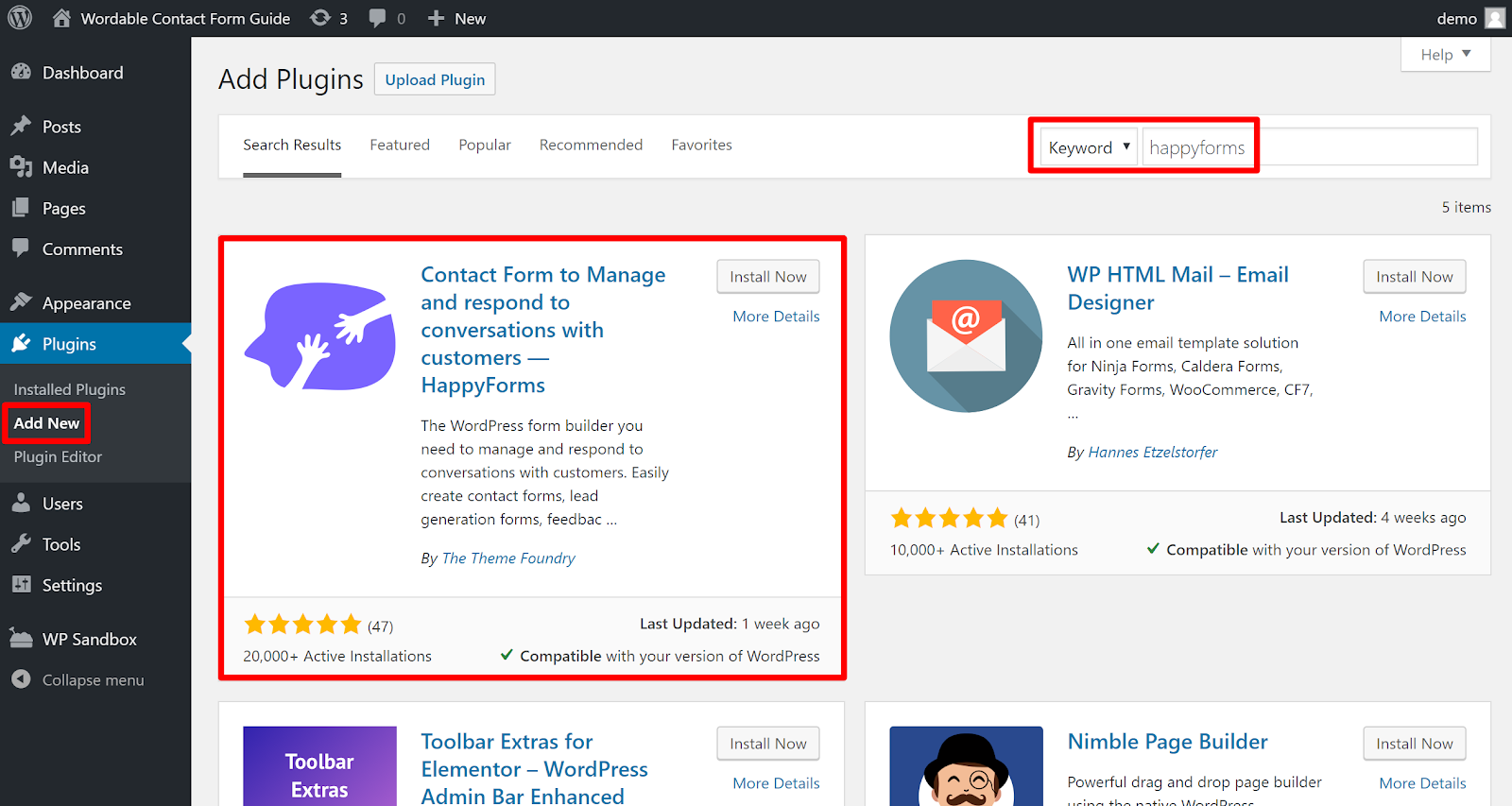Install the Nimble Page Builder plugin
Viewport: 1512px width, 806px height.
click(1415, 744)
